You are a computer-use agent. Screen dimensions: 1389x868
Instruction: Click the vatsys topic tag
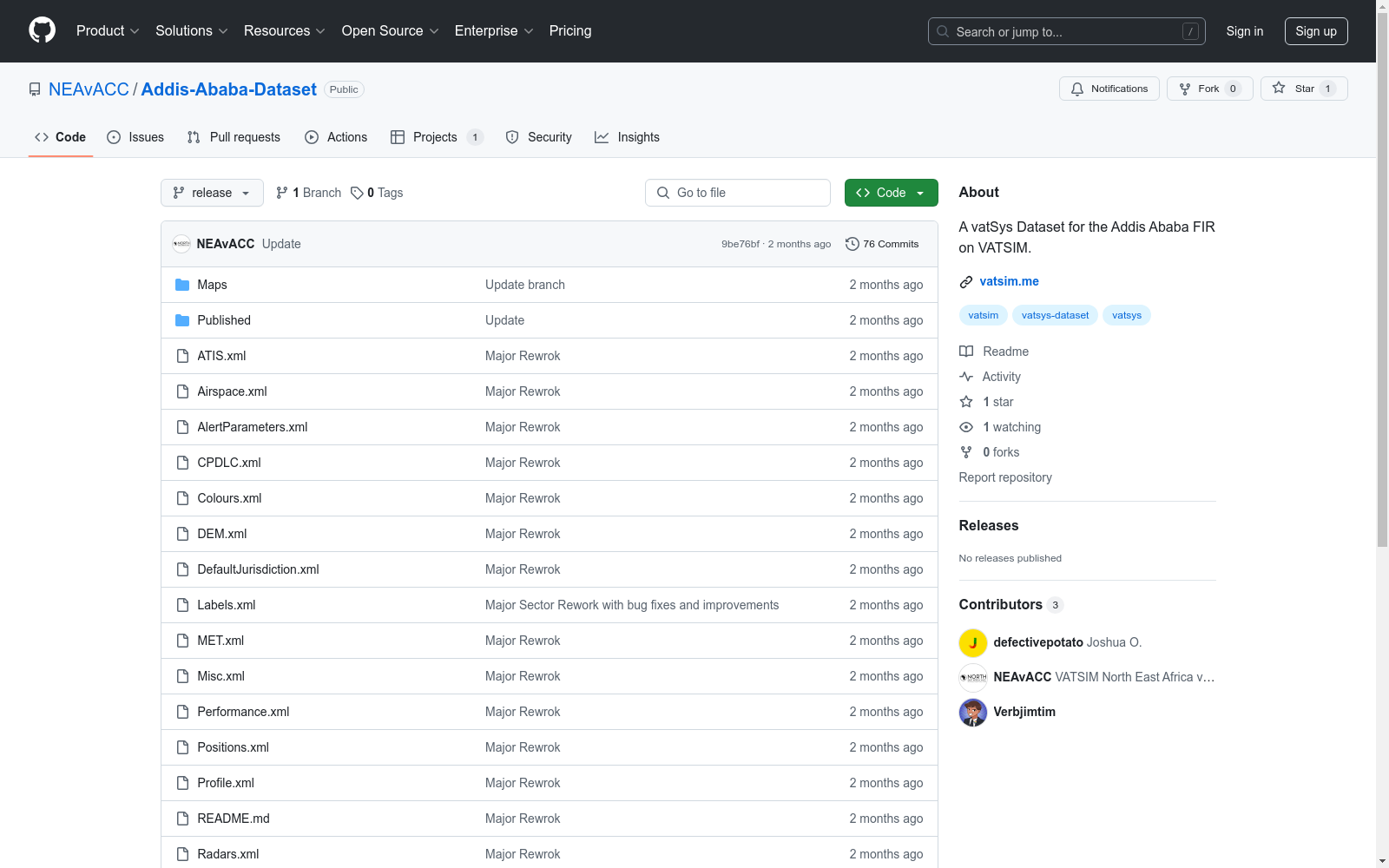pos(1127,315)
